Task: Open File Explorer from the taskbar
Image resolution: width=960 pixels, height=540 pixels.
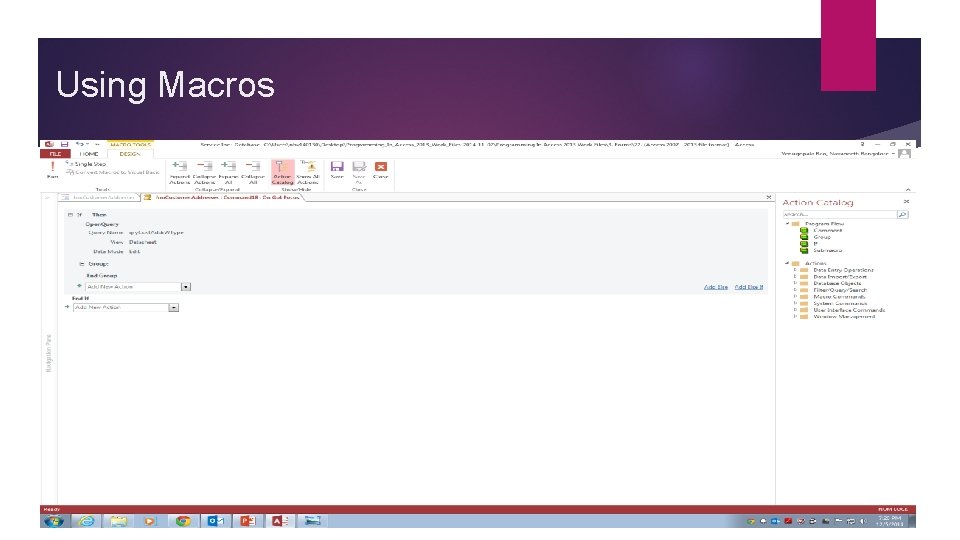Action: [118, 521]
